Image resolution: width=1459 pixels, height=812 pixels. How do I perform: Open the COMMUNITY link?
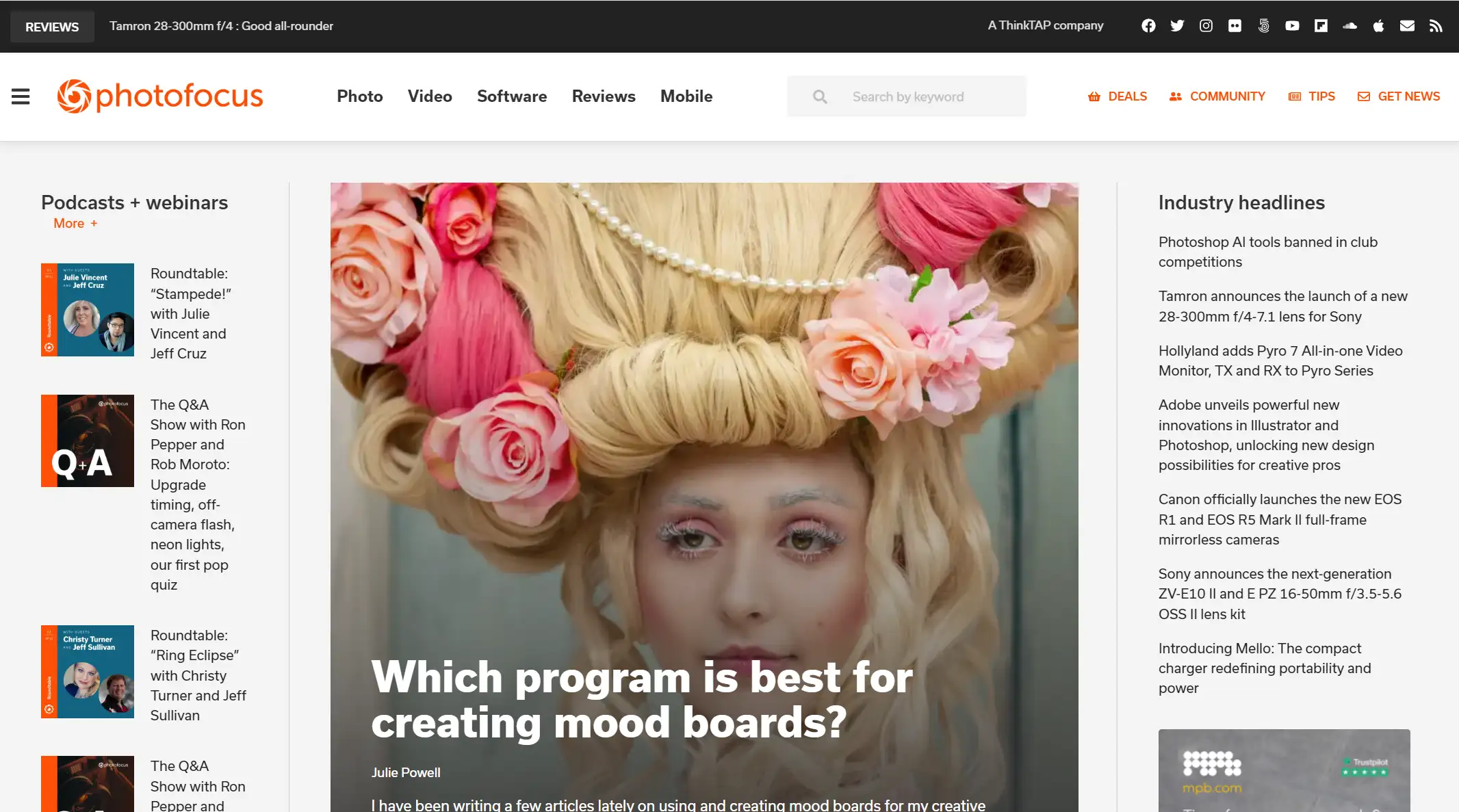click(1217, 96)
